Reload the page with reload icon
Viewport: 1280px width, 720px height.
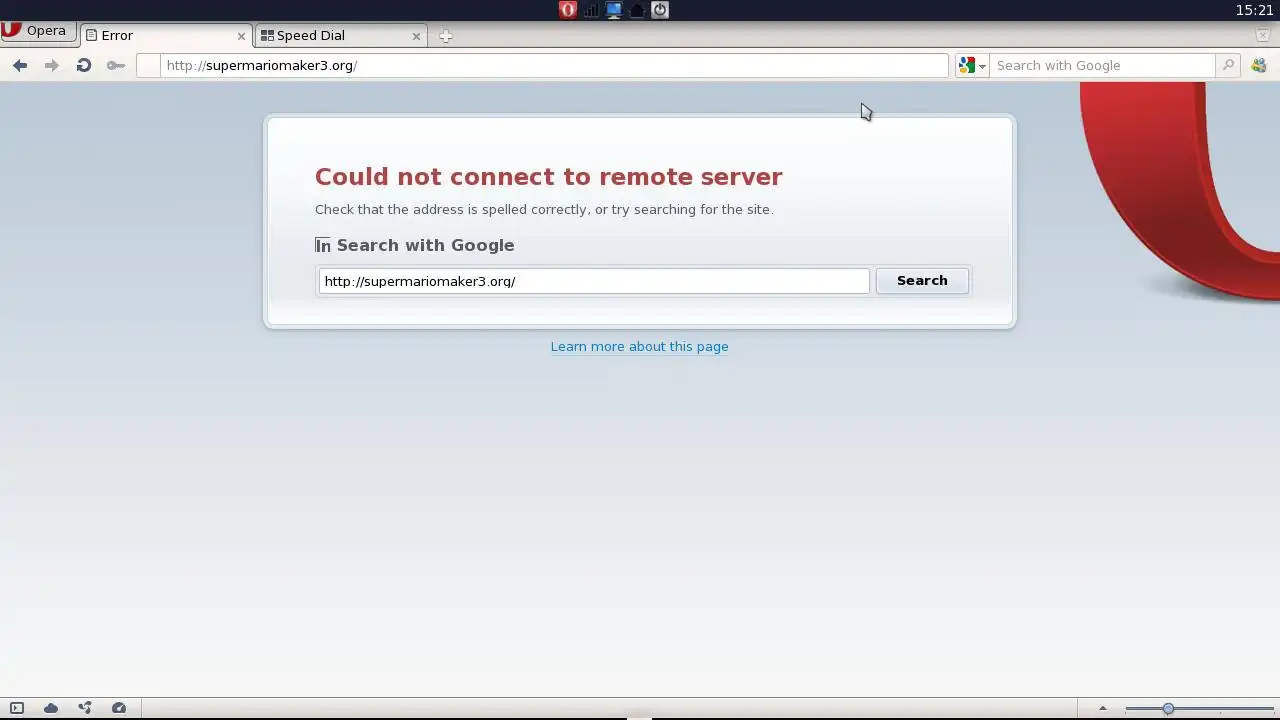(x=84, y=65)
